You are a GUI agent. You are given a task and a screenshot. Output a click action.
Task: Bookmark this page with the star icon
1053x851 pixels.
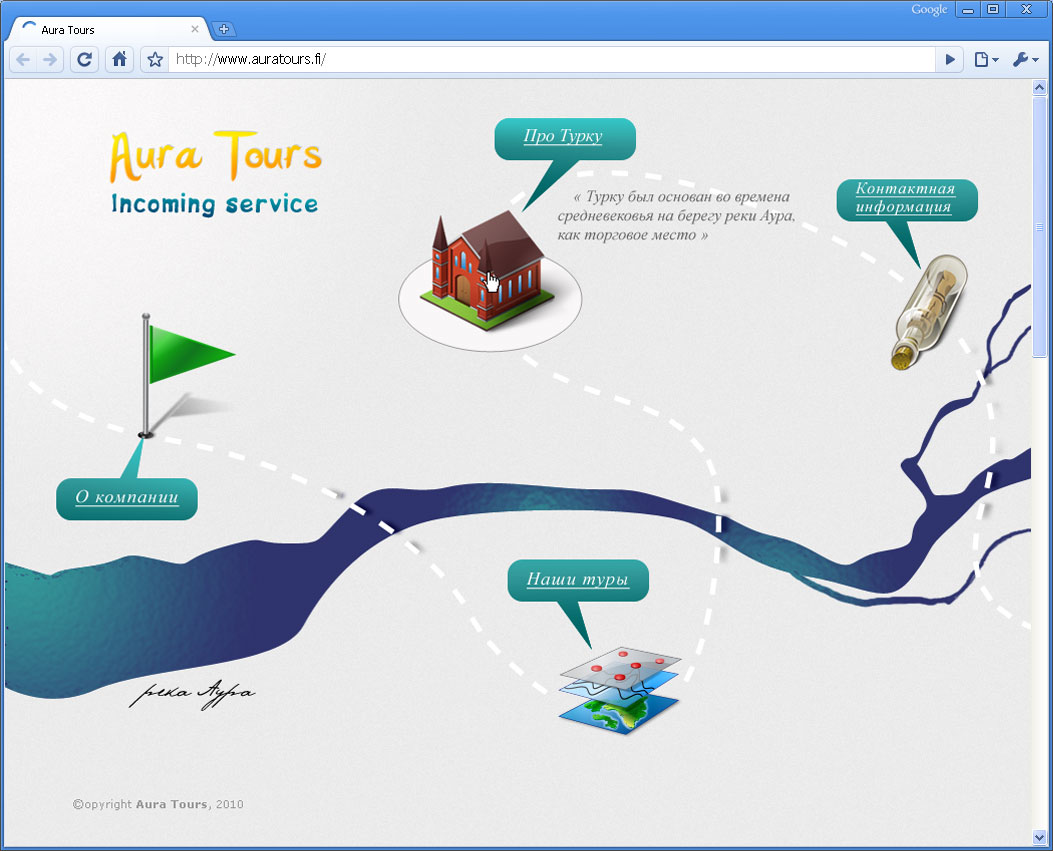pyautogui.click(x=155, y=60)
